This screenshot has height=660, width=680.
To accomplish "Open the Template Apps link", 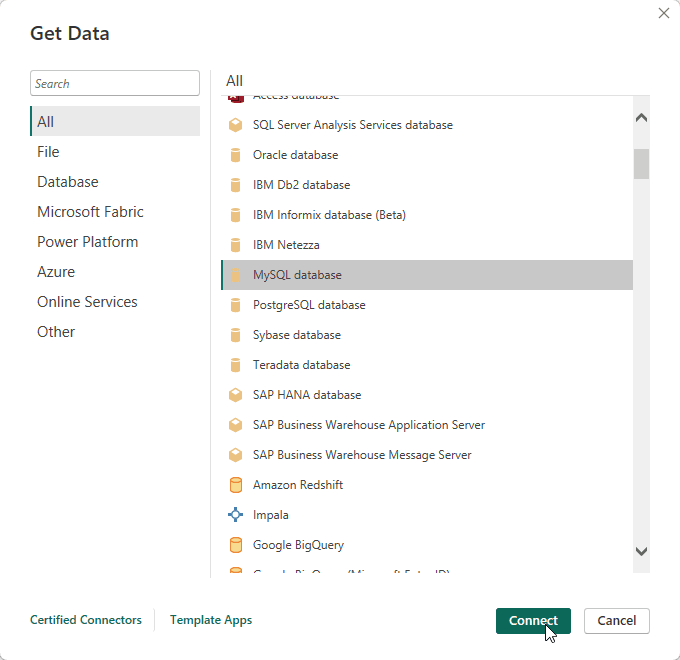I will [211, 620].
